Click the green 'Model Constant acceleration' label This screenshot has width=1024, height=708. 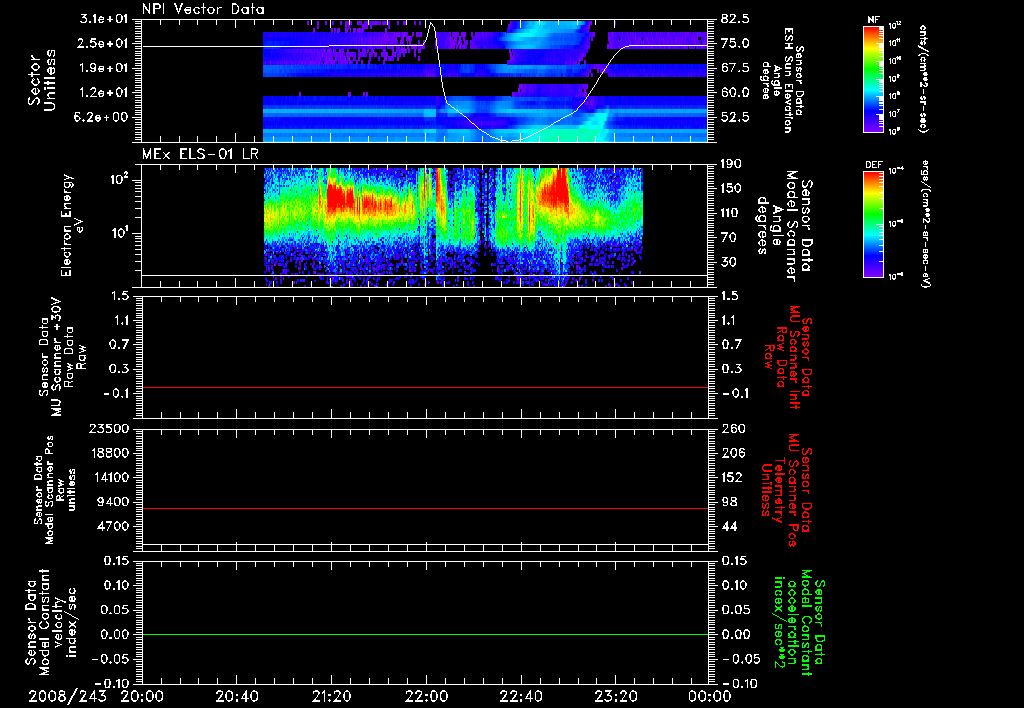click(798, 624)
